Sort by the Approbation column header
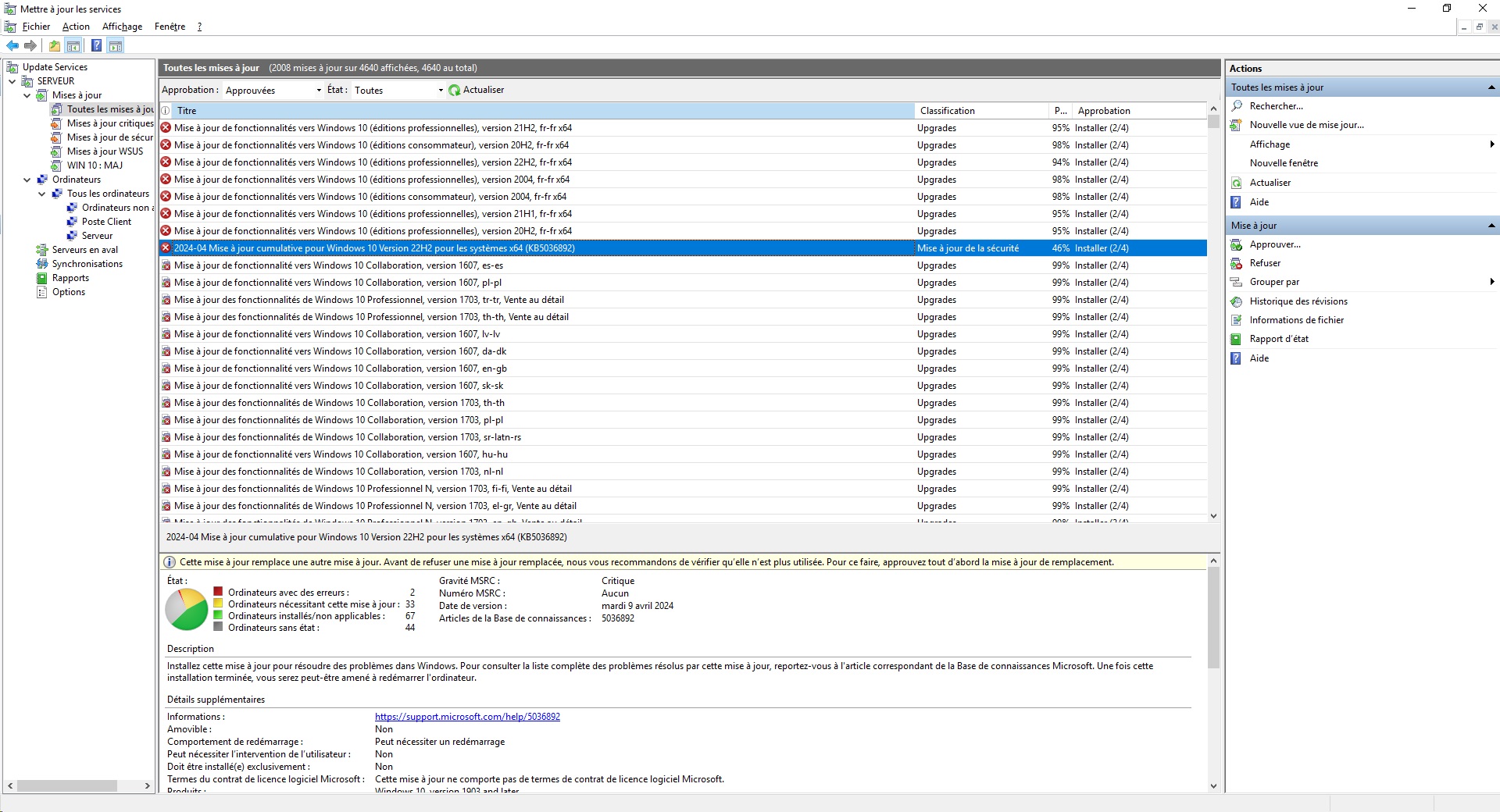1500x812 pixels. point(1138,111)
